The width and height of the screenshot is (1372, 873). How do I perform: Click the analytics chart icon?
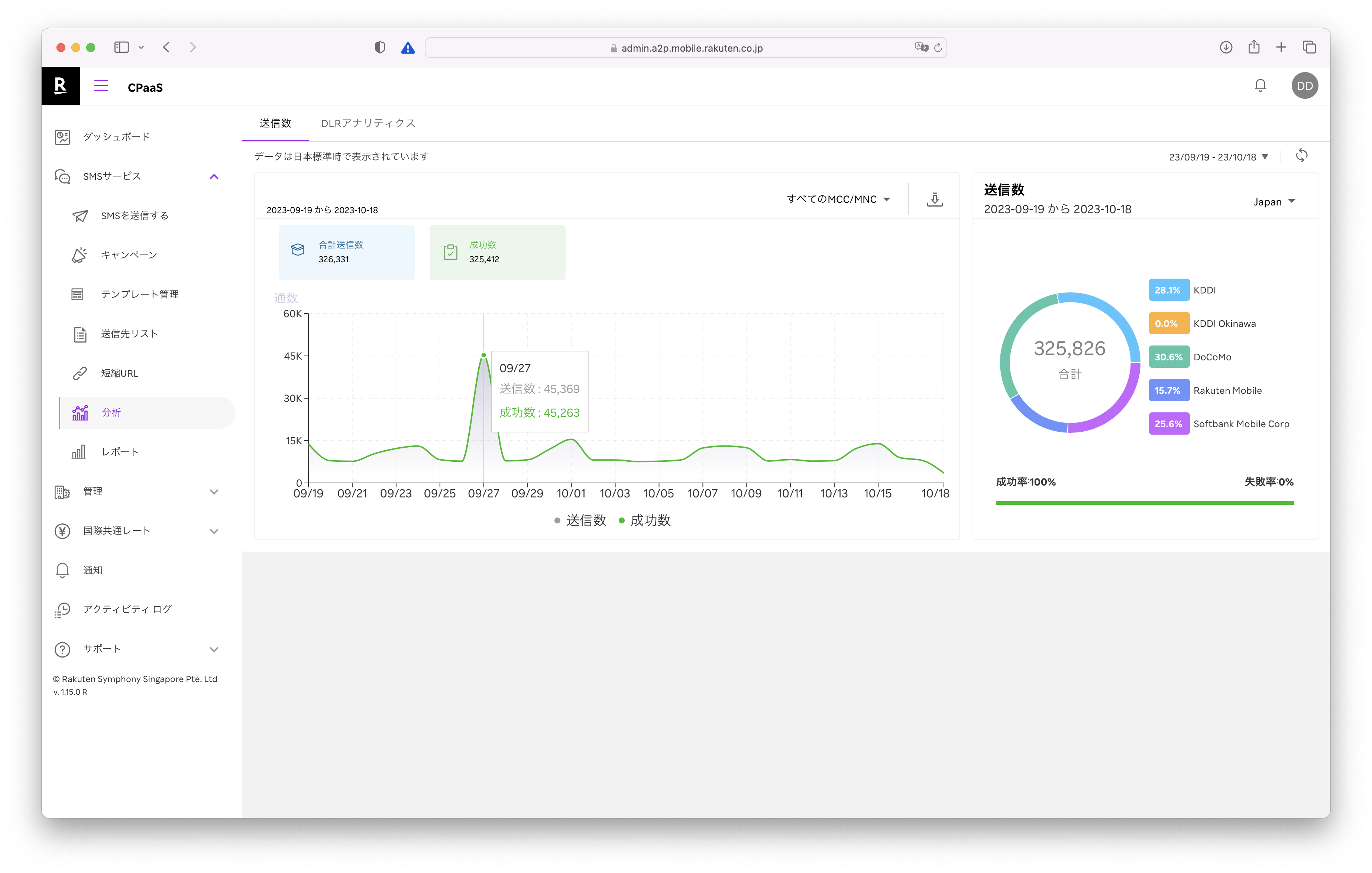(x=80, y=413)
